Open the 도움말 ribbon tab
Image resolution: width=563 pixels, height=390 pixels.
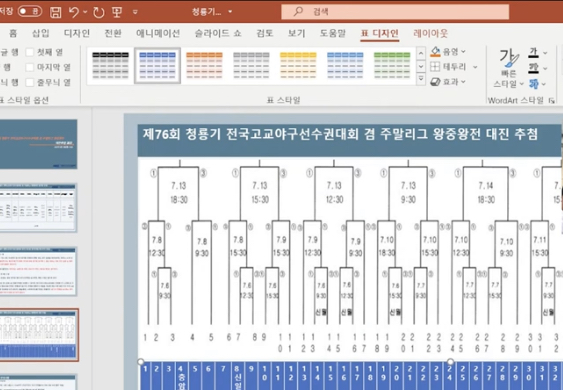tap(332, 33)
